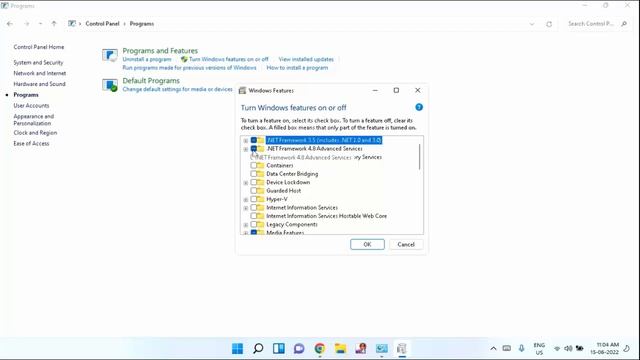
Task: Go to Network and Internet category
Action: click(x=40, y=73)
